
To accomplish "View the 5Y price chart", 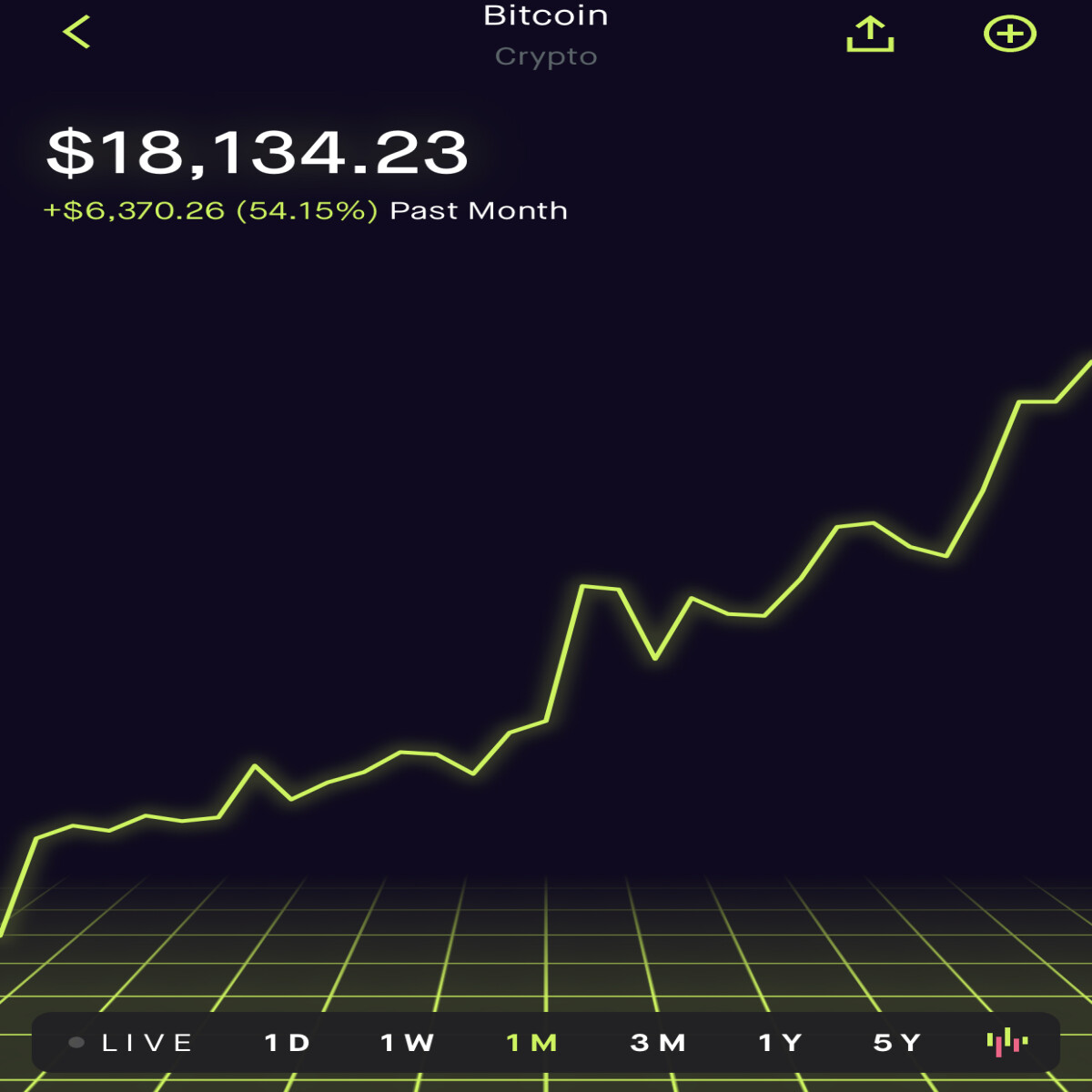I will [x=897, y=1043].
